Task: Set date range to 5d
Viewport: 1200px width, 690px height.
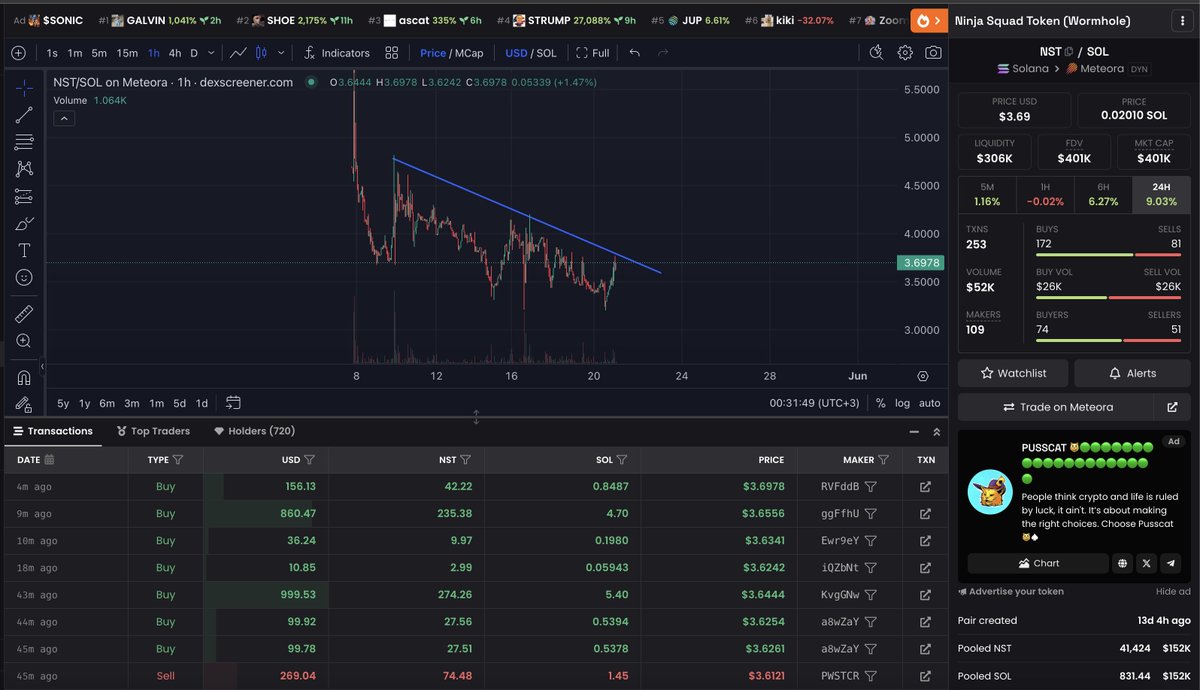Action: click(179, 403)
